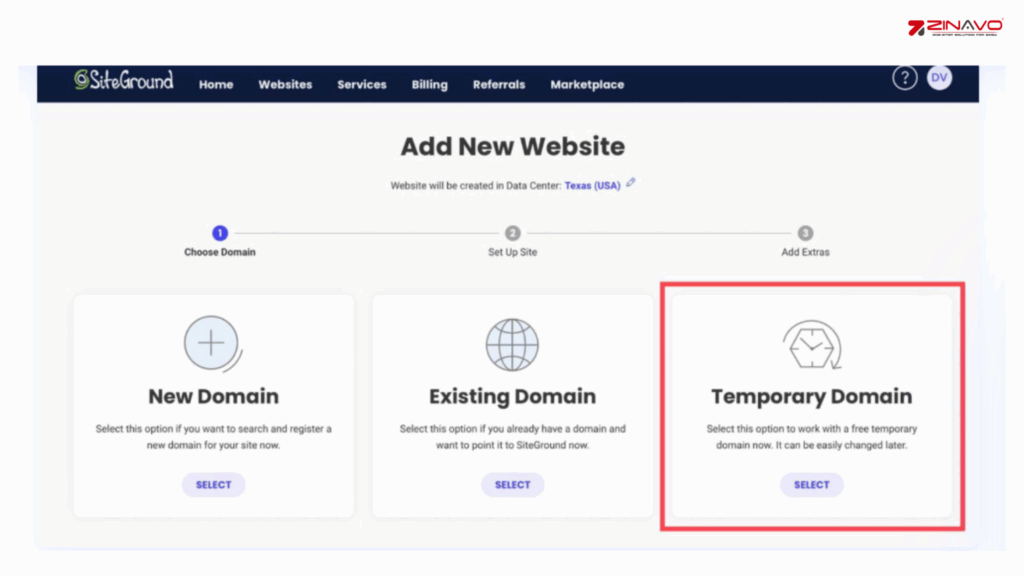Open the DV user avatar menu
Viewport: 1024px width, 576px height.
coord(939,78)
